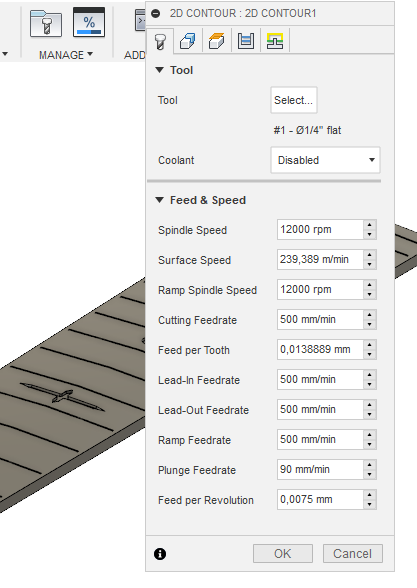Click the Select... tool button
This screenshot has width=417, height=588.
(x=294, y=100)
